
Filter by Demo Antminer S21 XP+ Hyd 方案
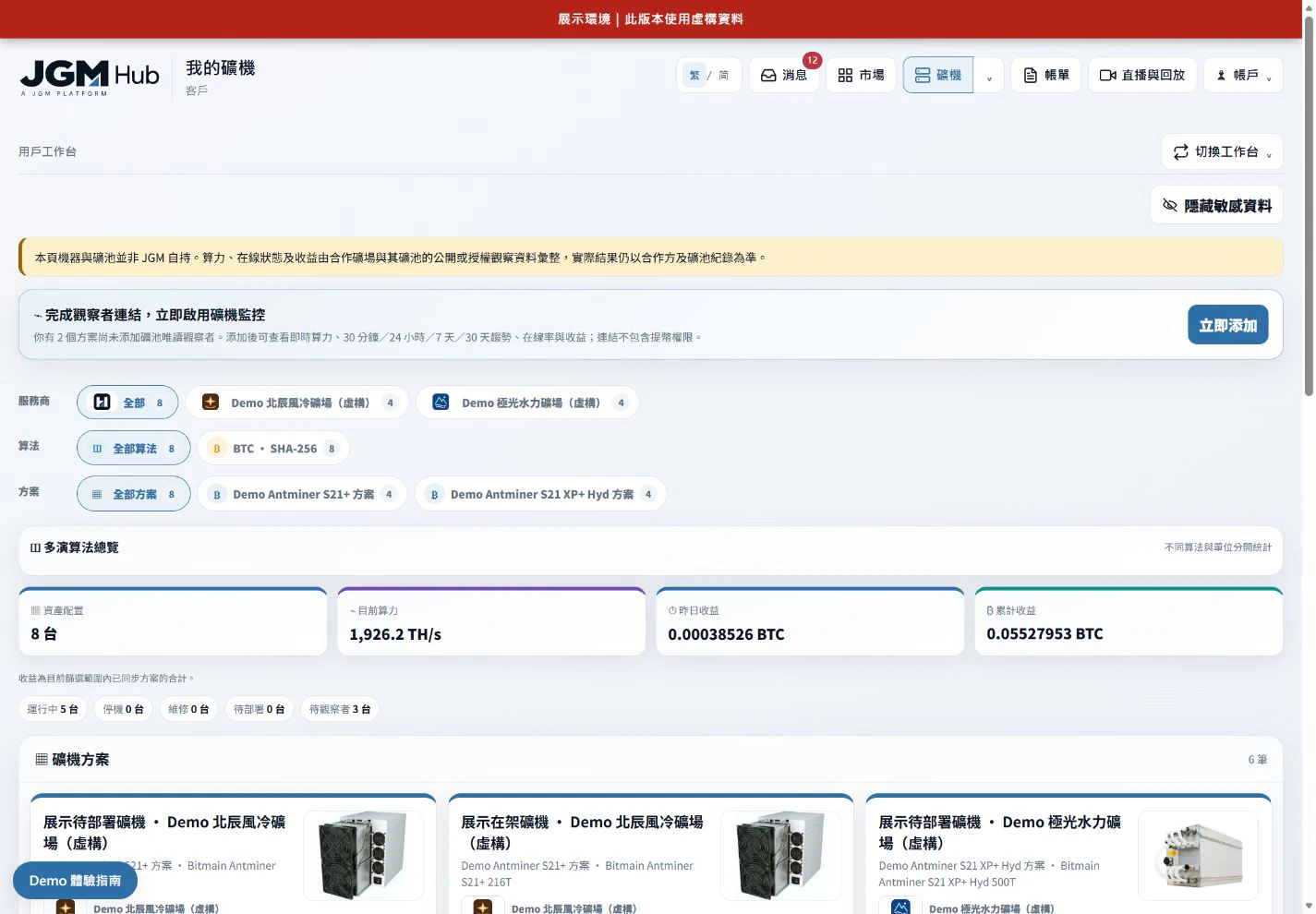(540, 494)
